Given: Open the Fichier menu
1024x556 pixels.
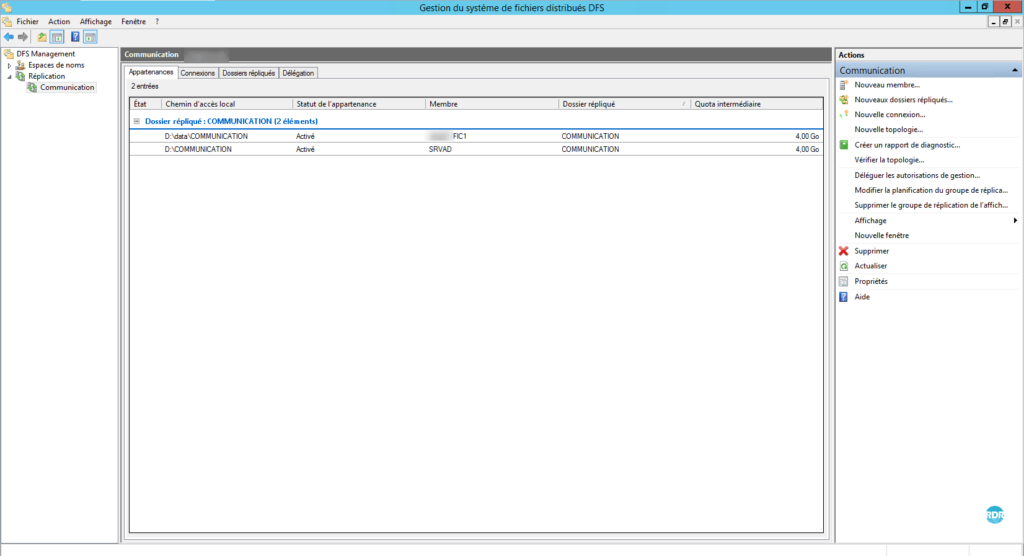Looking at the screenshot, I should [x=27, y=21].
